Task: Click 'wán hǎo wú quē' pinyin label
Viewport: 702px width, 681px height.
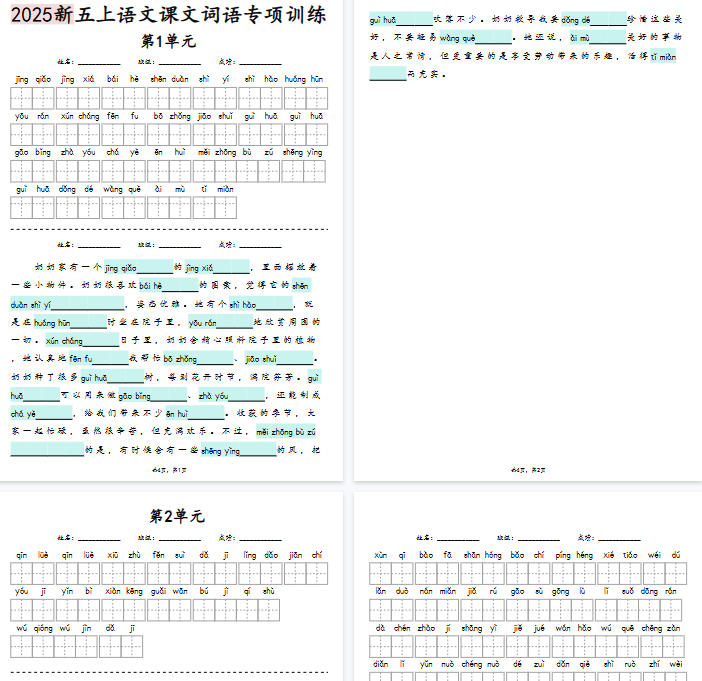Action: coord(595,628)
